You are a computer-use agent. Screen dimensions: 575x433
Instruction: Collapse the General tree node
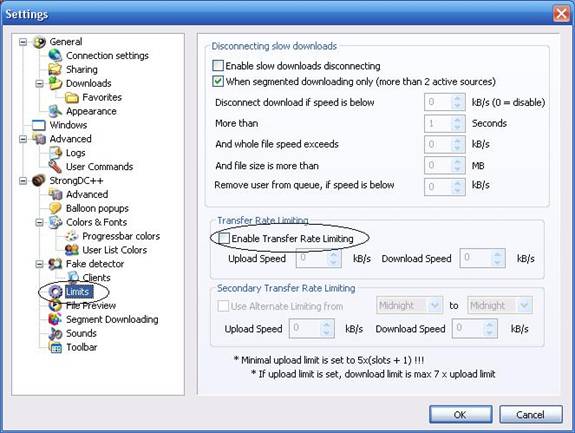[x=23, y=42]
